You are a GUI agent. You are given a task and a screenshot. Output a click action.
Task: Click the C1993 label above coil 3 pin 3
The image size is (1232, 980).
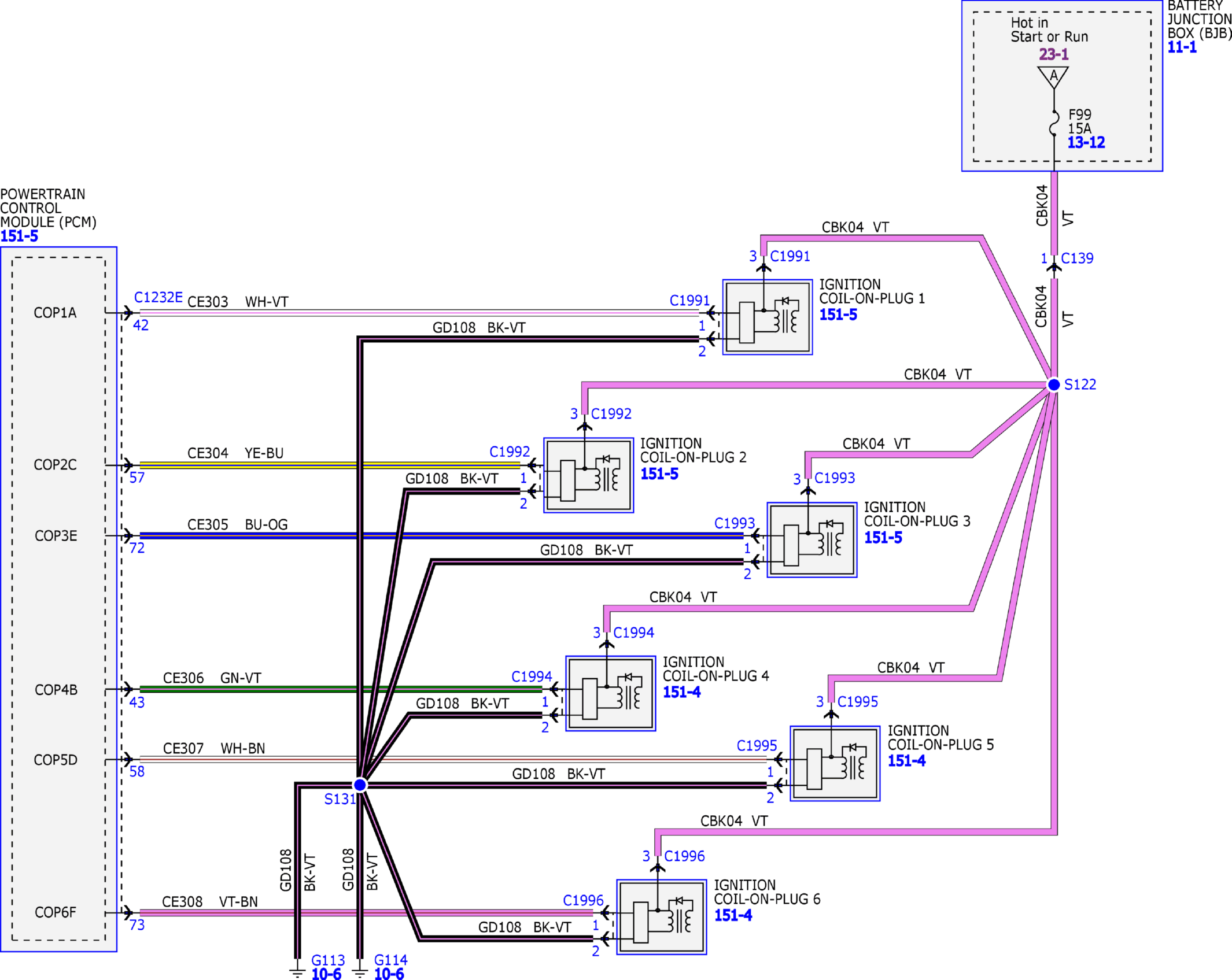click(x=835, y=478)
